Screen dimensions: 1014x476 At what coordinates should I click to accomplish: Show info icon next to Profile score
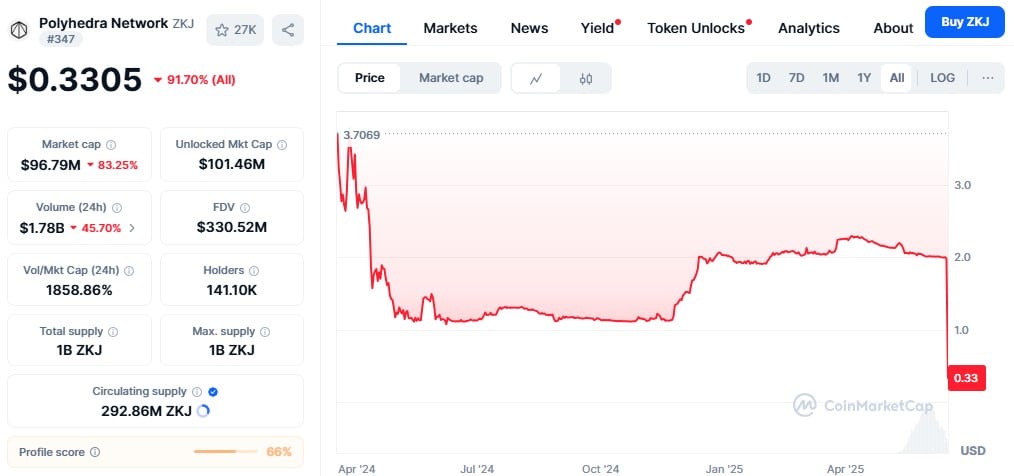point(95,452)
